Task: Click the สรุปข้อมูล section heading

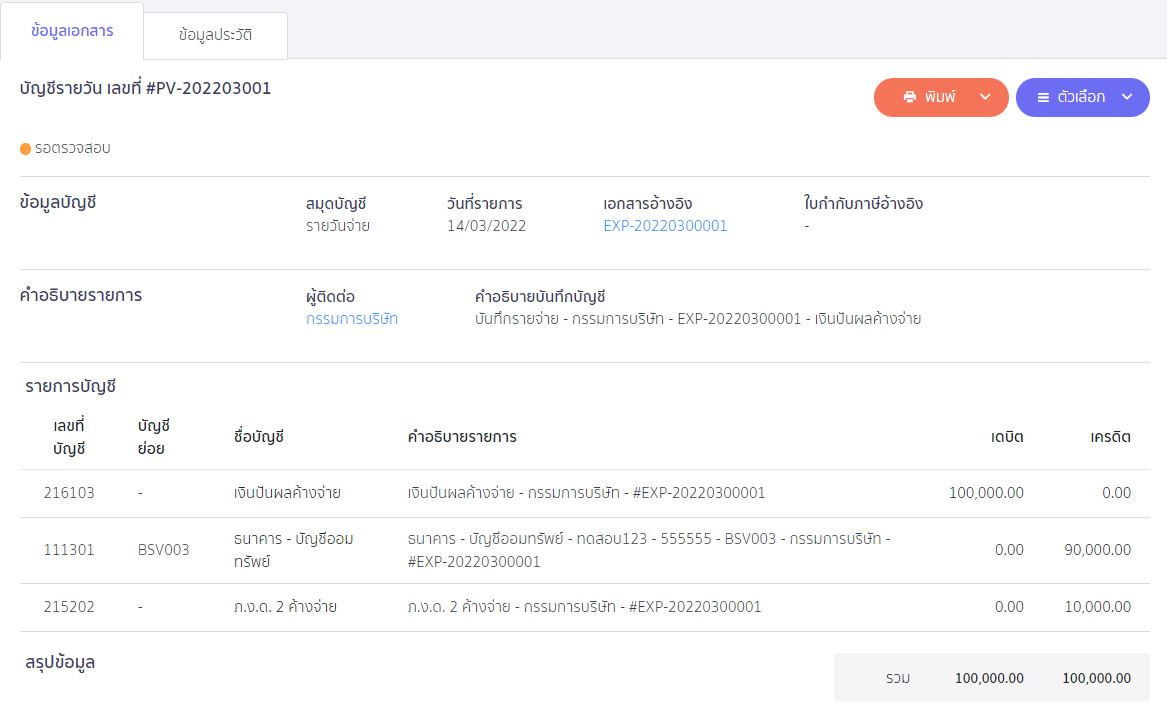Action: pos(60,662)
